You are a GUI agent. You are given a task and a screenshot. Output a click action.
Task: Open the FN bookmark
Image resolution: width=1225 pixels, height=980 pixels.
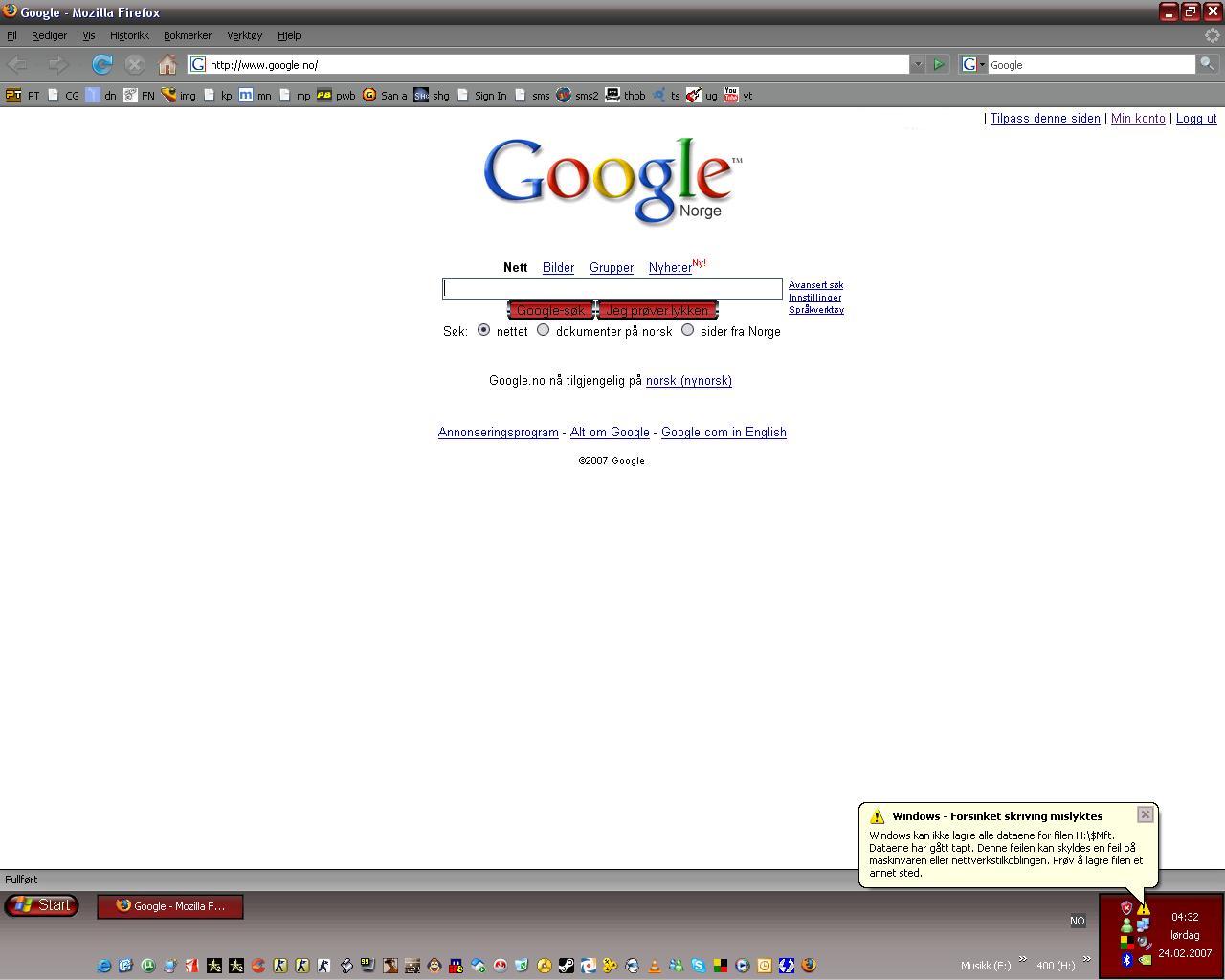pos(139,96)
